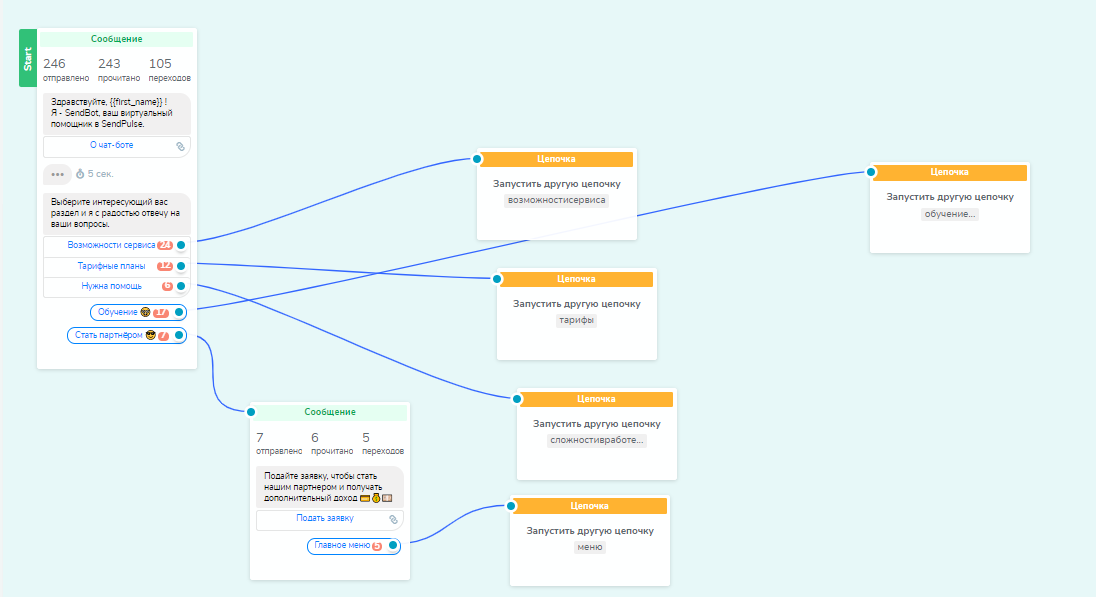Image resolution: width=1096 pixels, height=597 pixels.
Task: Click input connector of 'сложностивработе...' chain block
Action: point(517,399)
